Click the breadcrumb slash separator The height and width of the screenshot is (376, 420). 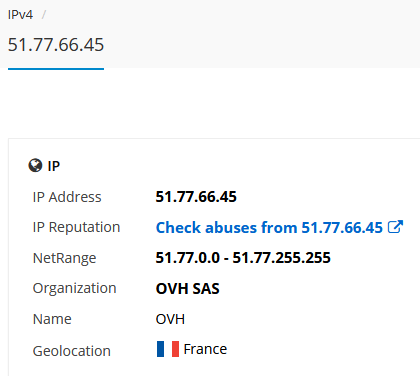coord(44,15)
